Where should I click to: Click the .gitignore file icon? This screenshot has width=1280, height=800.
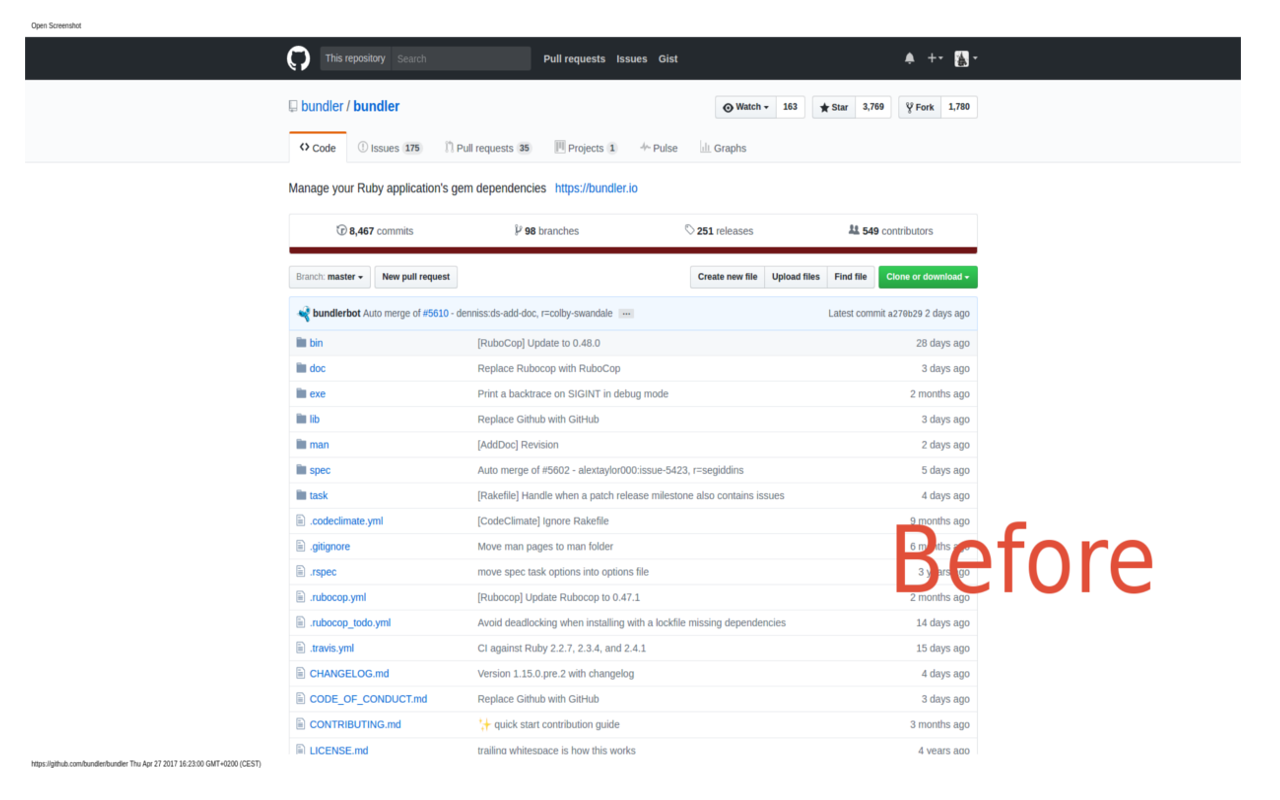coord(300,547)
